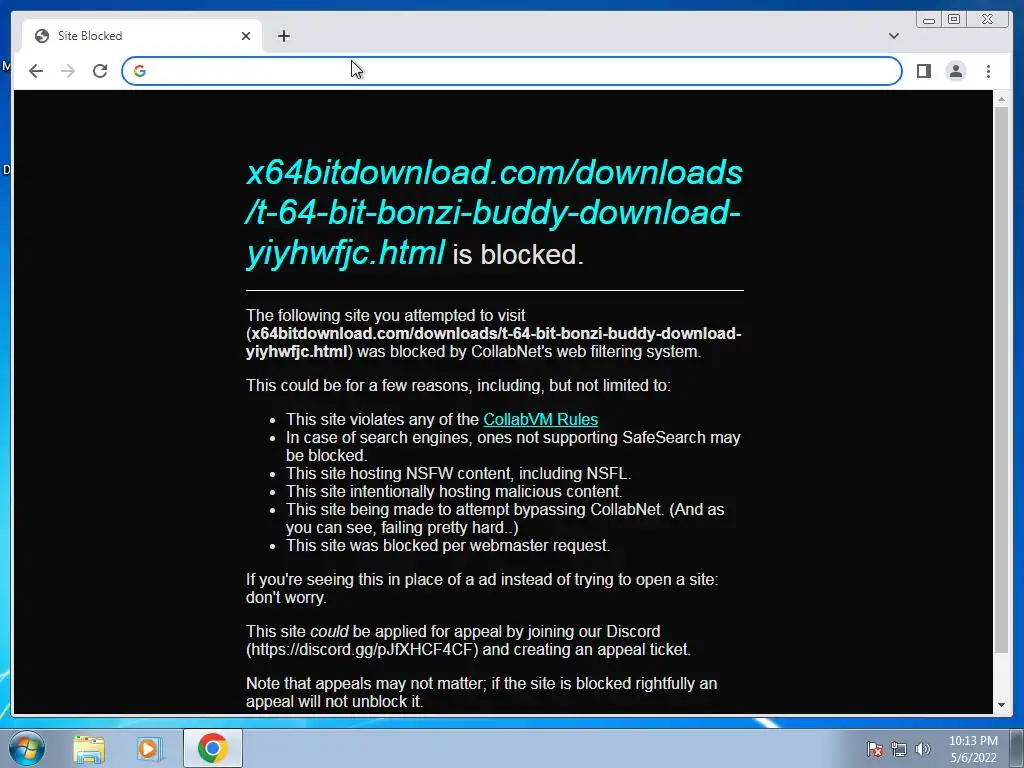Open Windows Explorer from the taskbar
The height and width of the screenshot is (768, 1024).
[x=89, y=748]
